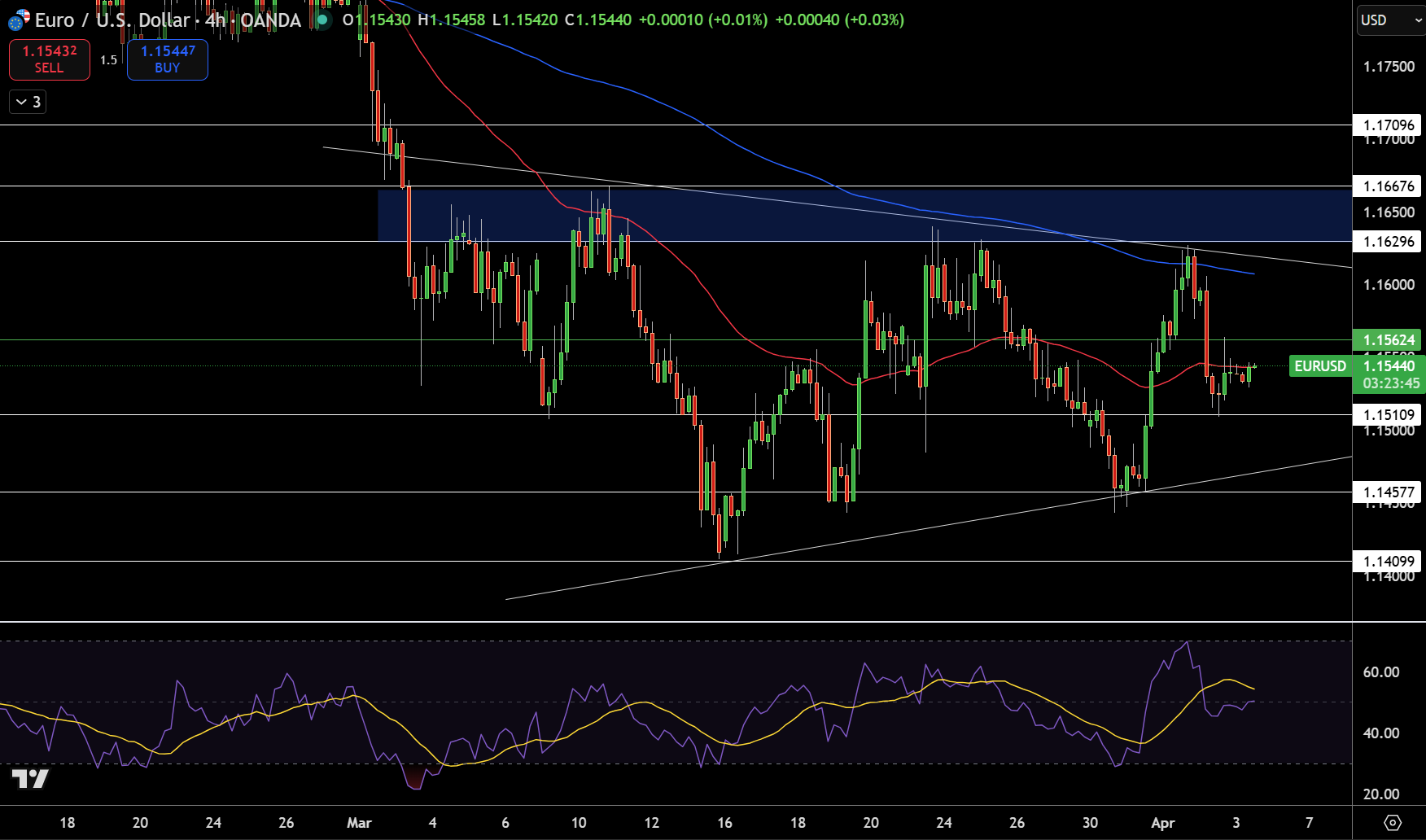
Task: Select the 1.14099 price level label
Action: (x=1389, y=562)
